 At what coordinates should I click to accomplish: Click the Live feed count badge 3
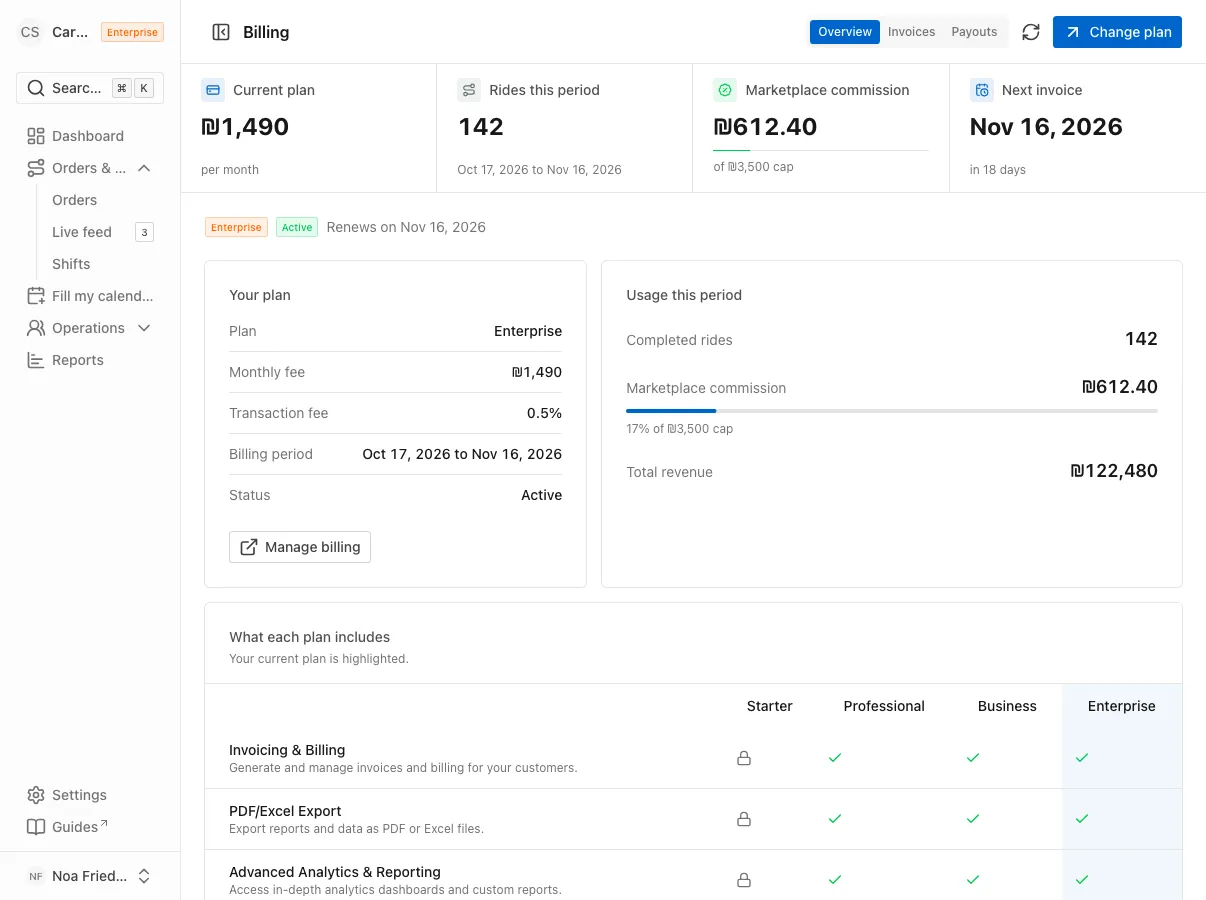click(x=144, y=232)
